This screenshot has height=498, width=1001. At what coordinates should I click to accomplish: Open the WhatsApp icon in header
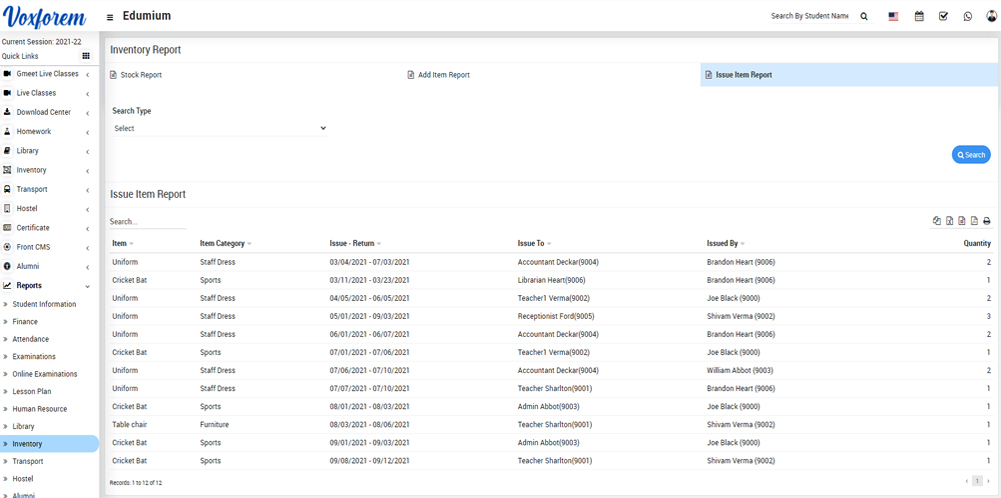click(967, 17)
